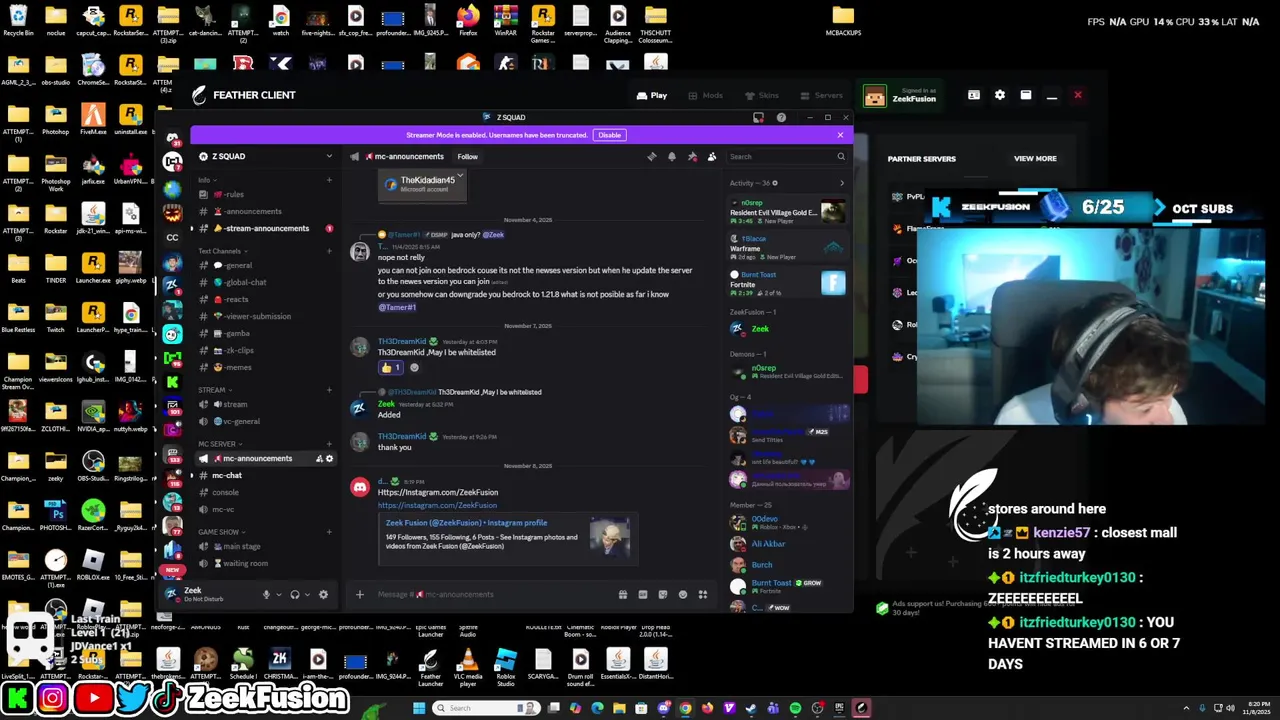Image resolution: width=1280 pixels, height=720 pixels.
Task: Open user settings gear next to Zeek
Action: (323, 594)
